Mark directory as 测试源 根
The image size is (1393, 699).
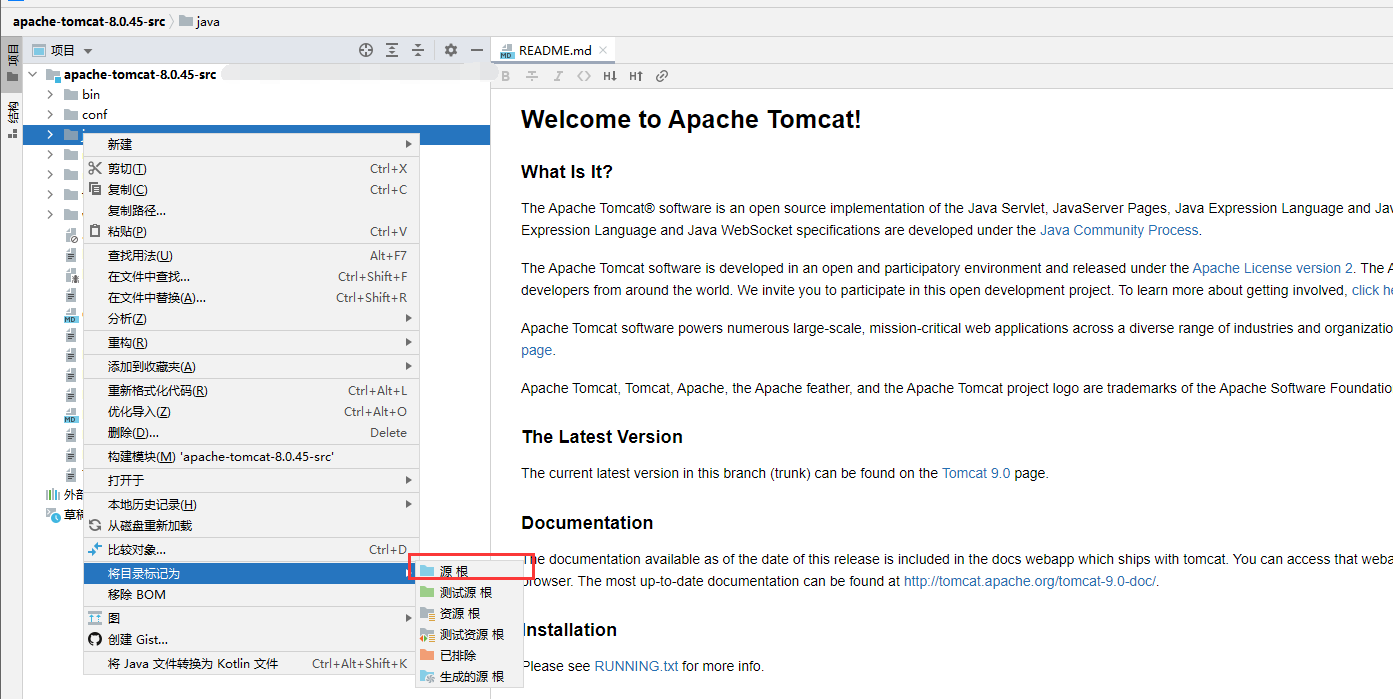point(468,592)
